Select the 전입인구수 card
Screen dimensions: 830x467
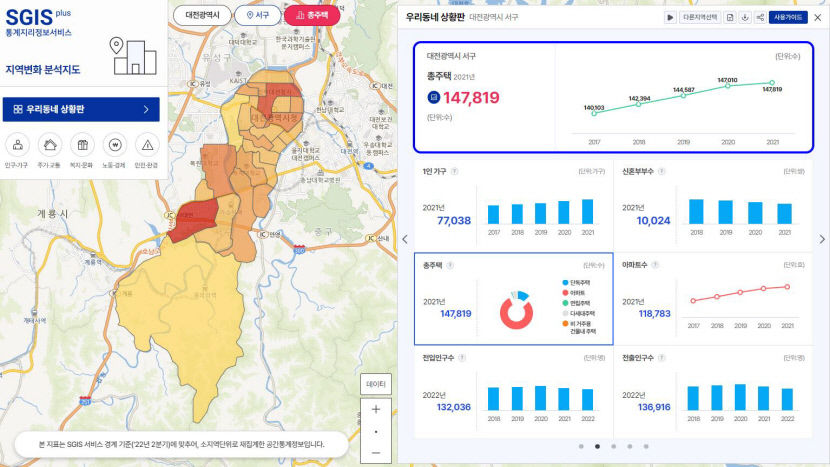pos(513,392)
